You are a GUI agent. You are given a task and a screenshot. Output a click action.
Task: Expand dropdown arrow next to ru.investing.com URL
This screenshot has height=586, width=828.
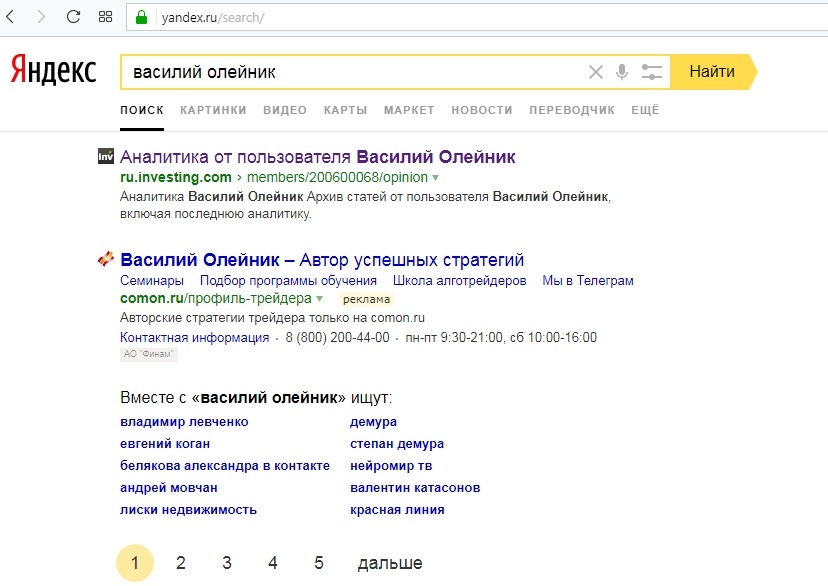(436, 178)
